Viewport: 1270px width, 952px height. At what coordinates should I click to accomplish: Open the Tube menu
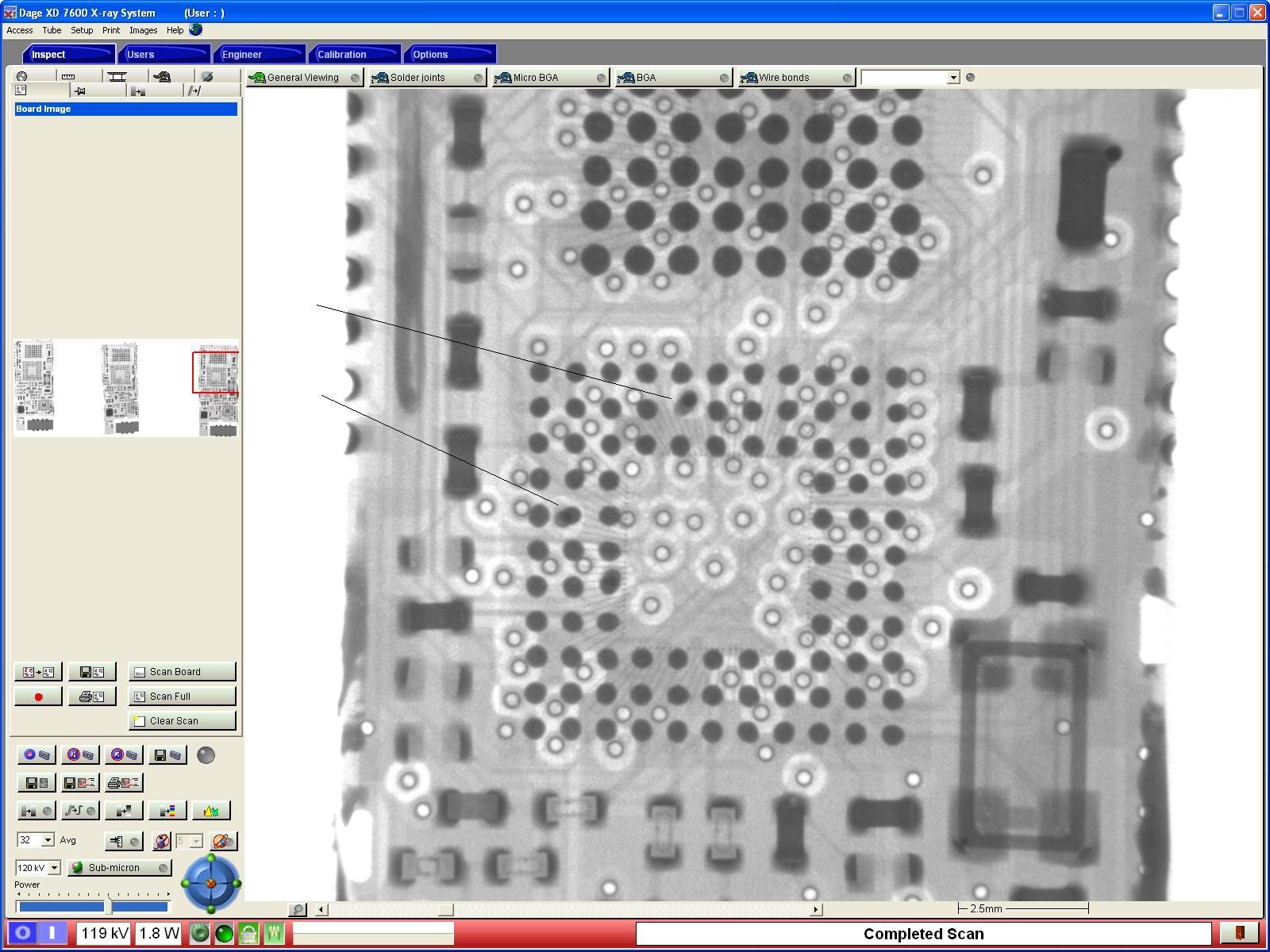52,30
